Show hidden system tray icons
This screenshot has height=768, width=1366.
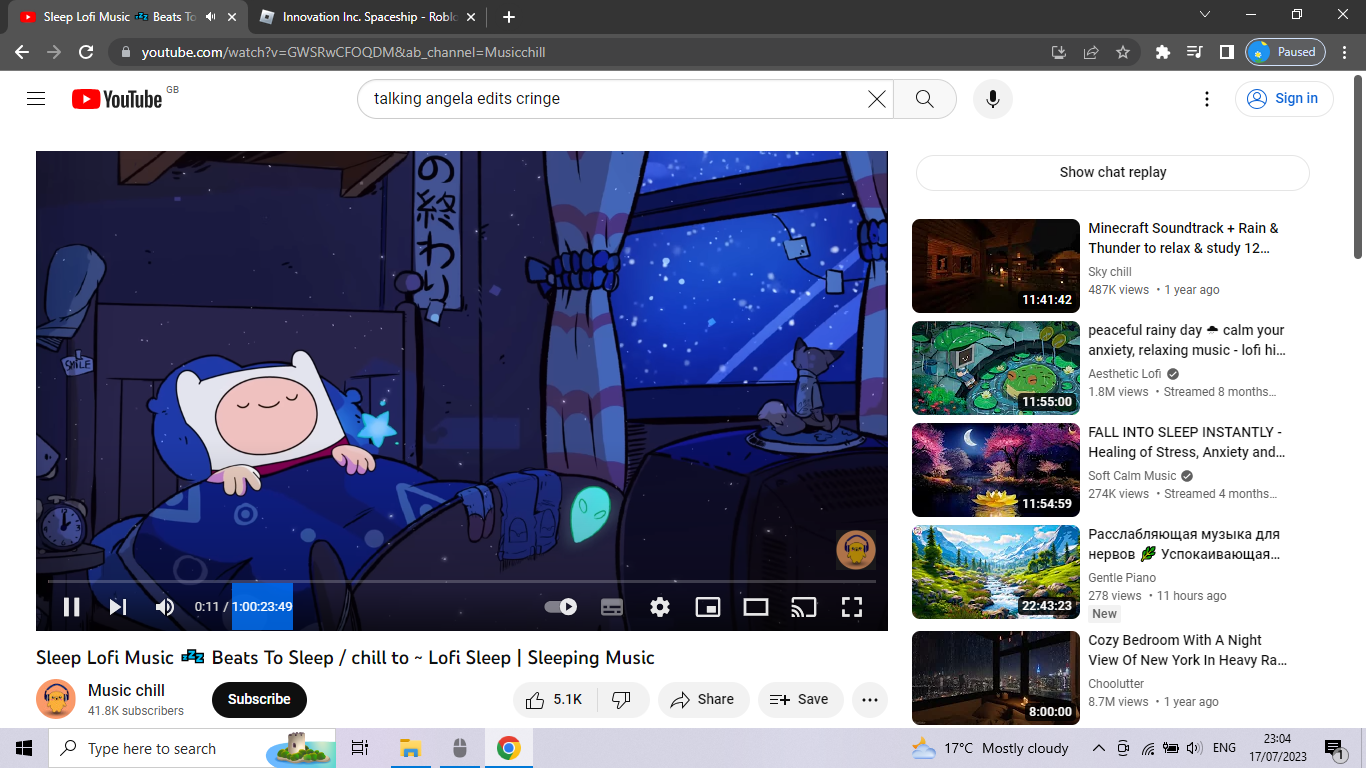pos(1098,748)
